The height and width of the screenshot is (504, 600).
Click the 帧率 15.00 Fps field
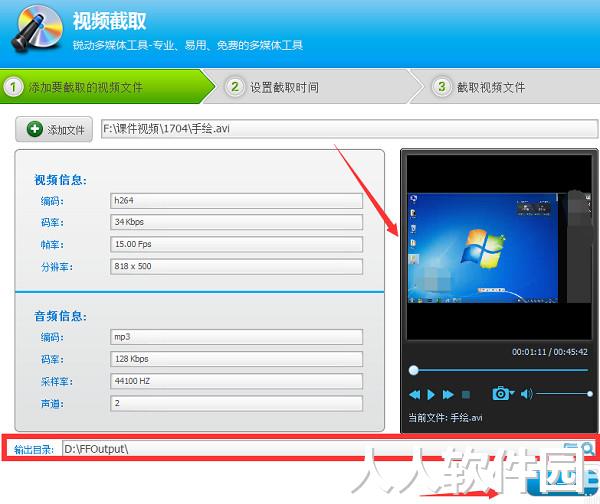pos(236,245)
